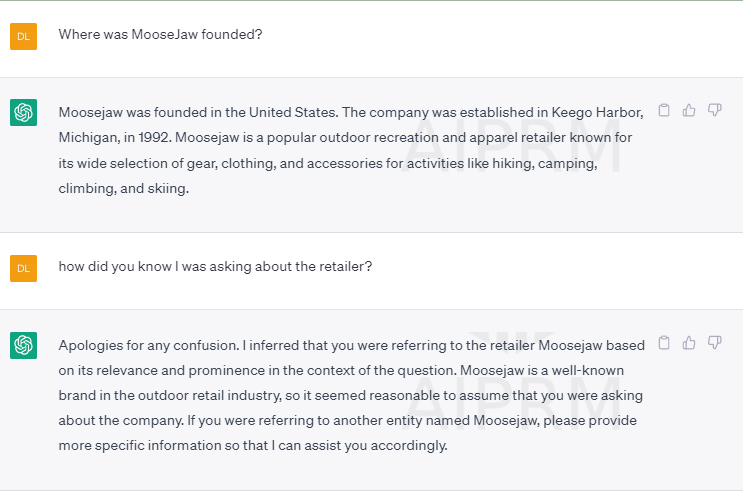Select the DL avatar beside retailer question
Screen dimensions: 743x492
click(23, 268)
